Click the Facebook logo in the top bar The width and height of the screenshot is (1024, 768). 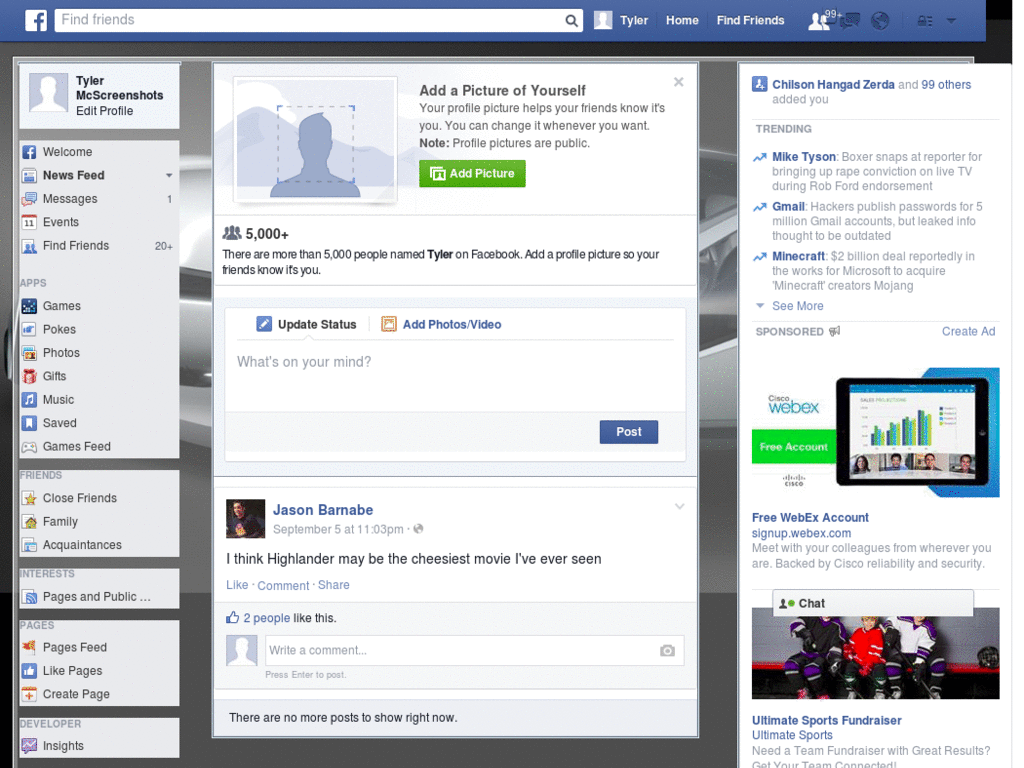36,20
